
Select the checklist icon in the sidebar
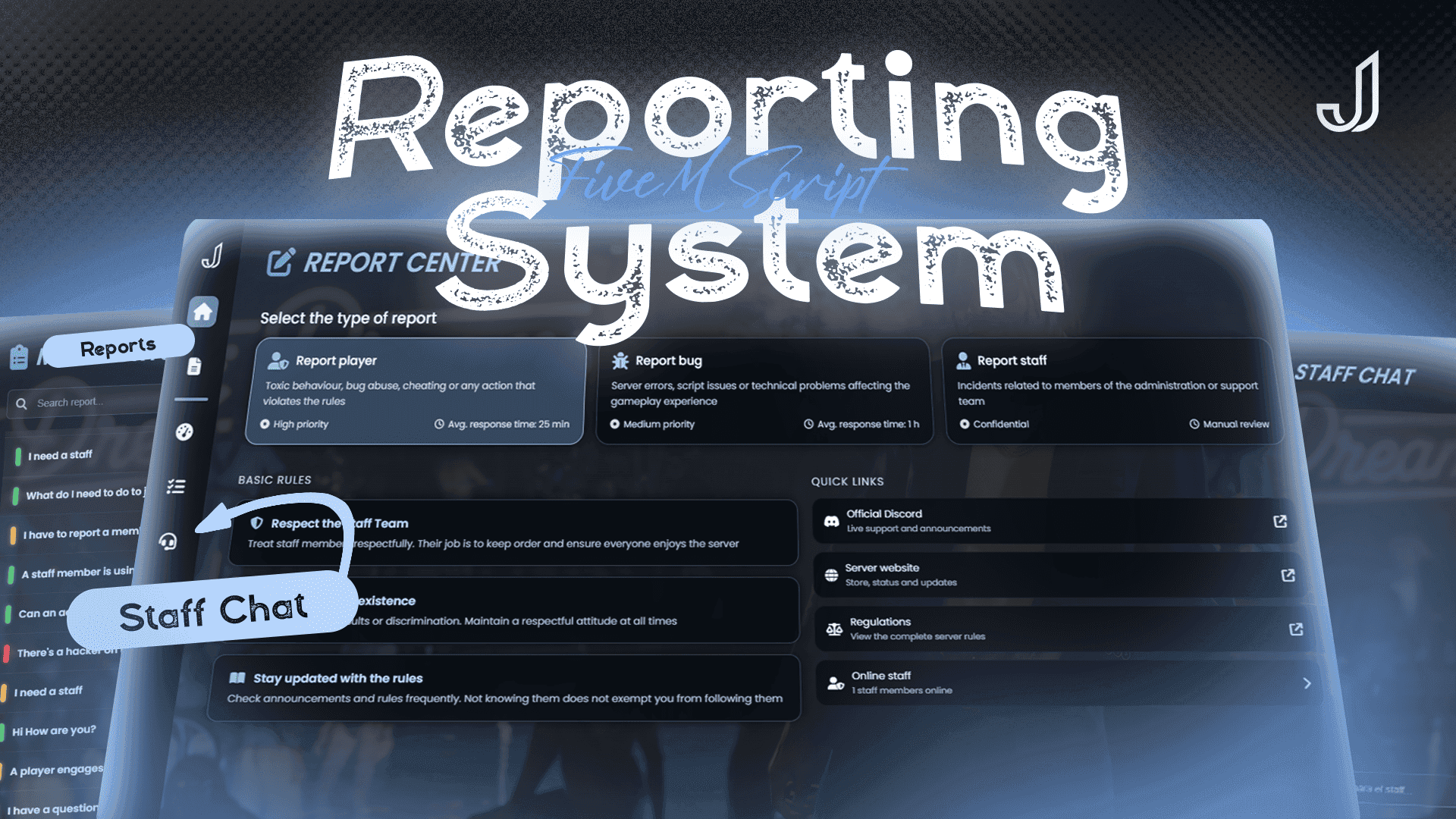(x=175, y=486)
